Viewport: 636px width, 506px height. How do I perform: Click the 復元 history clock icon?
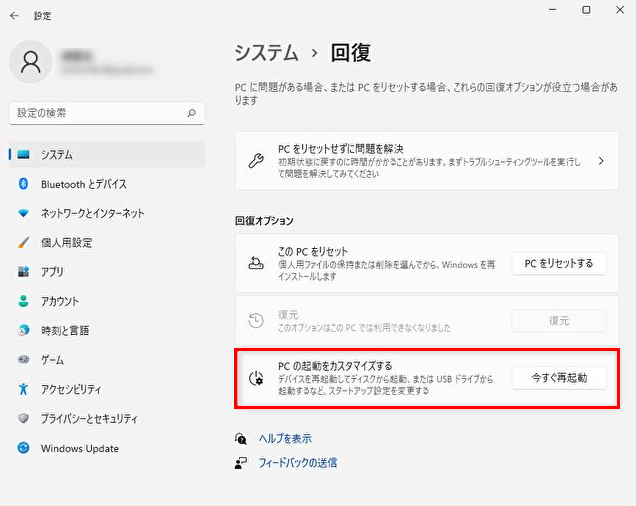(256, 320)
